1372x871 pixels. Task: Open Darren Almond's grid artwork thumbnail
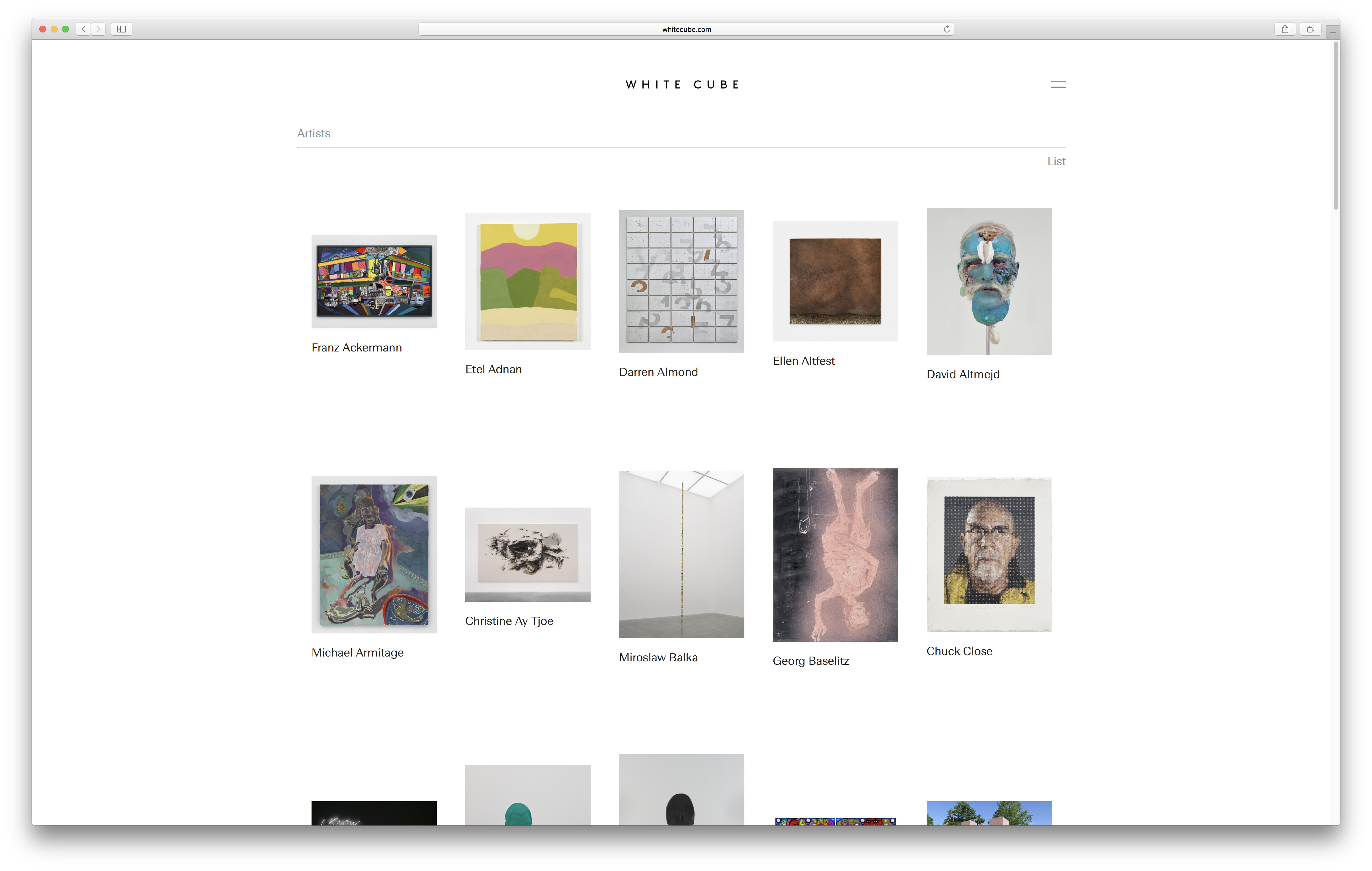click(681, 282)
